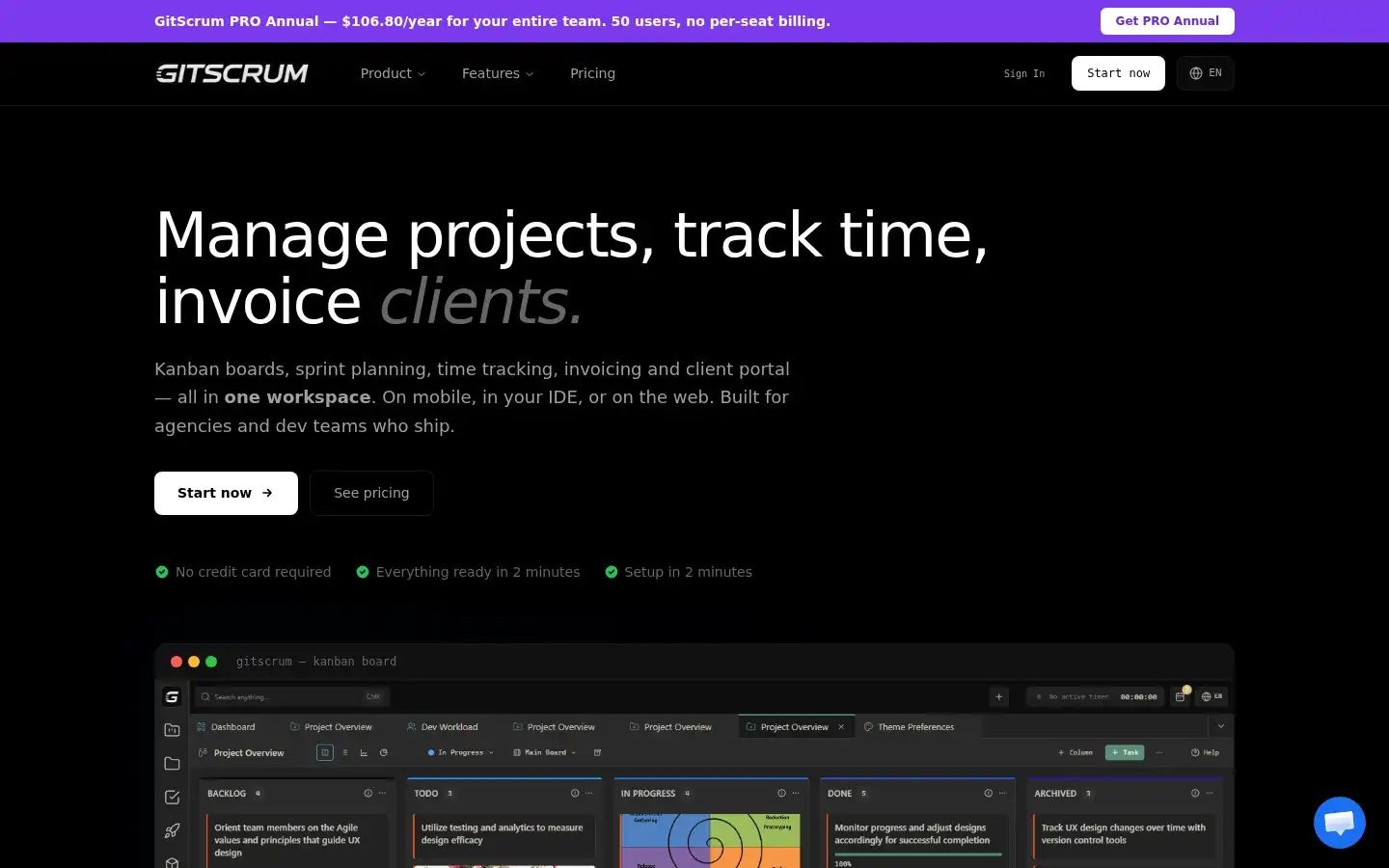Click the Project Overview board title

(249, 752)
